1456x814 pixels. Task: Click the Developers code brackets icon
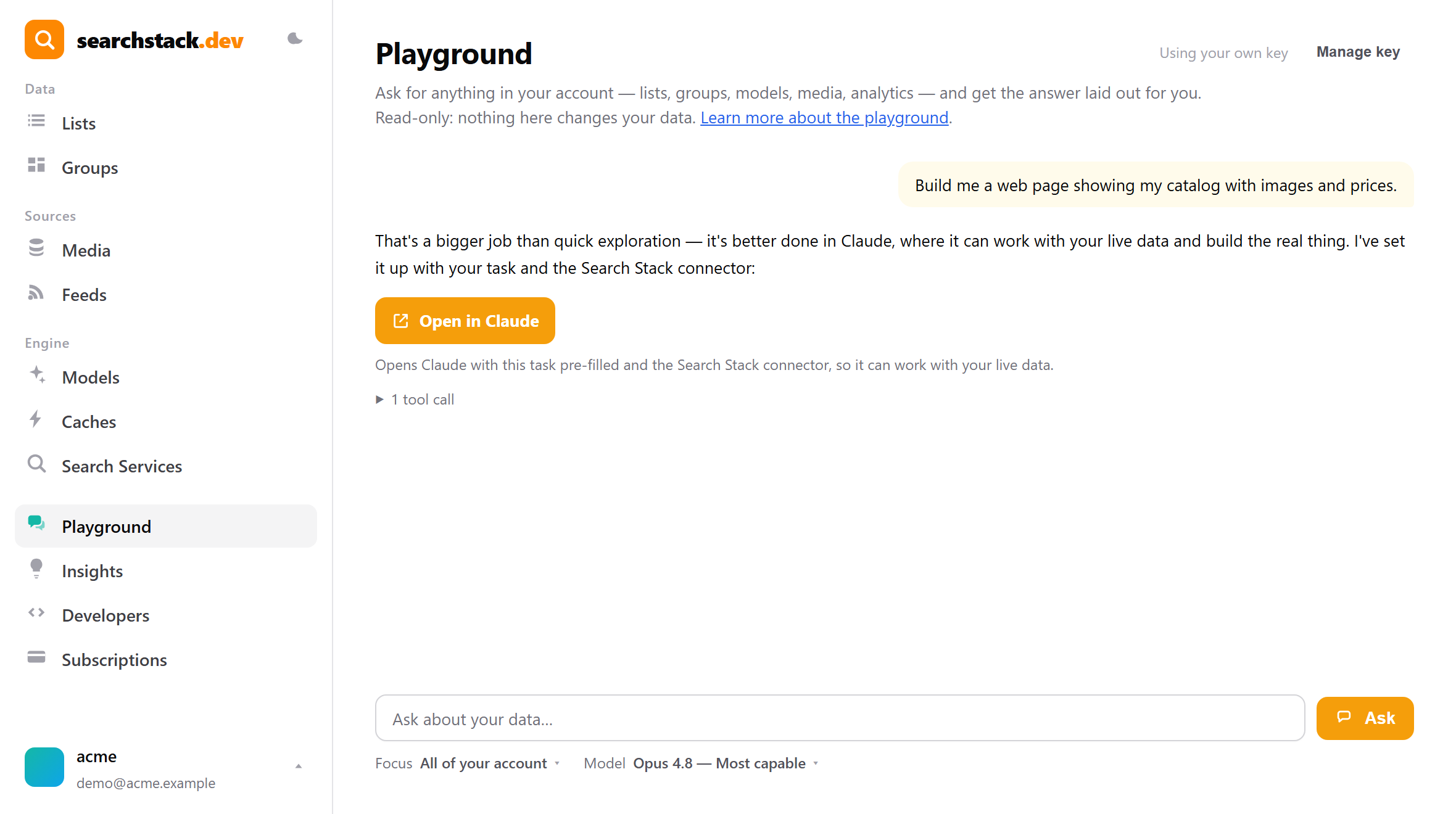[x=36, y=613]
